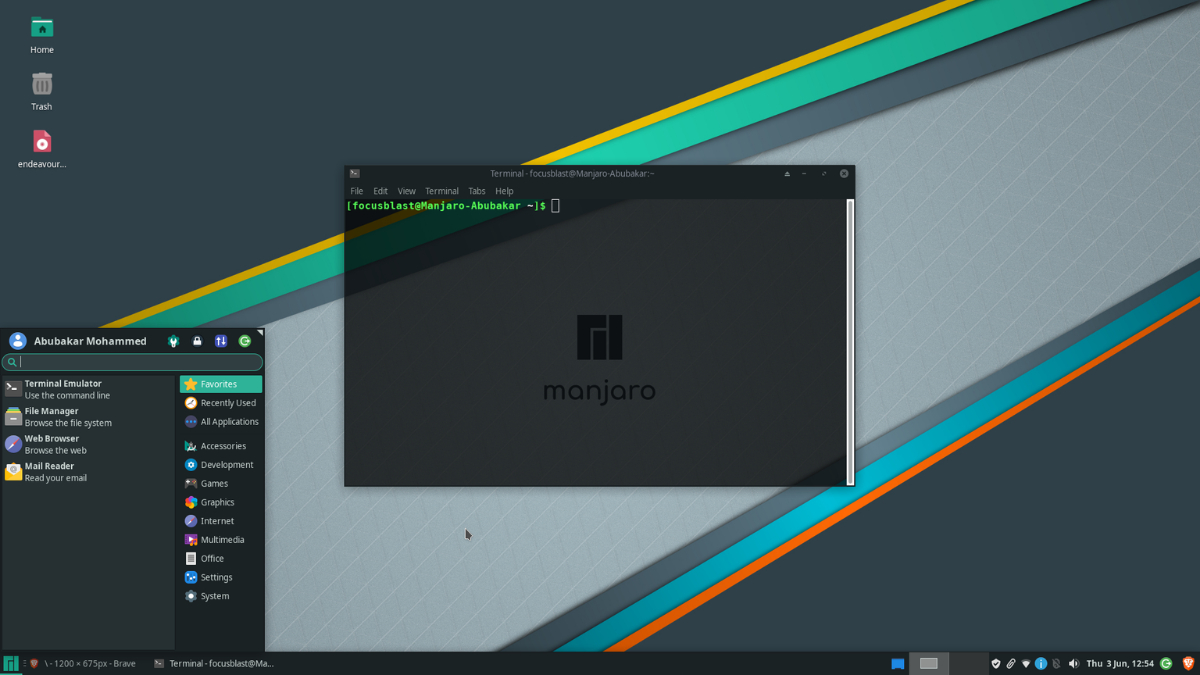Open the Terminal menu in menu bar
Screen dimensions: 1200x675
tap(442, 191)
